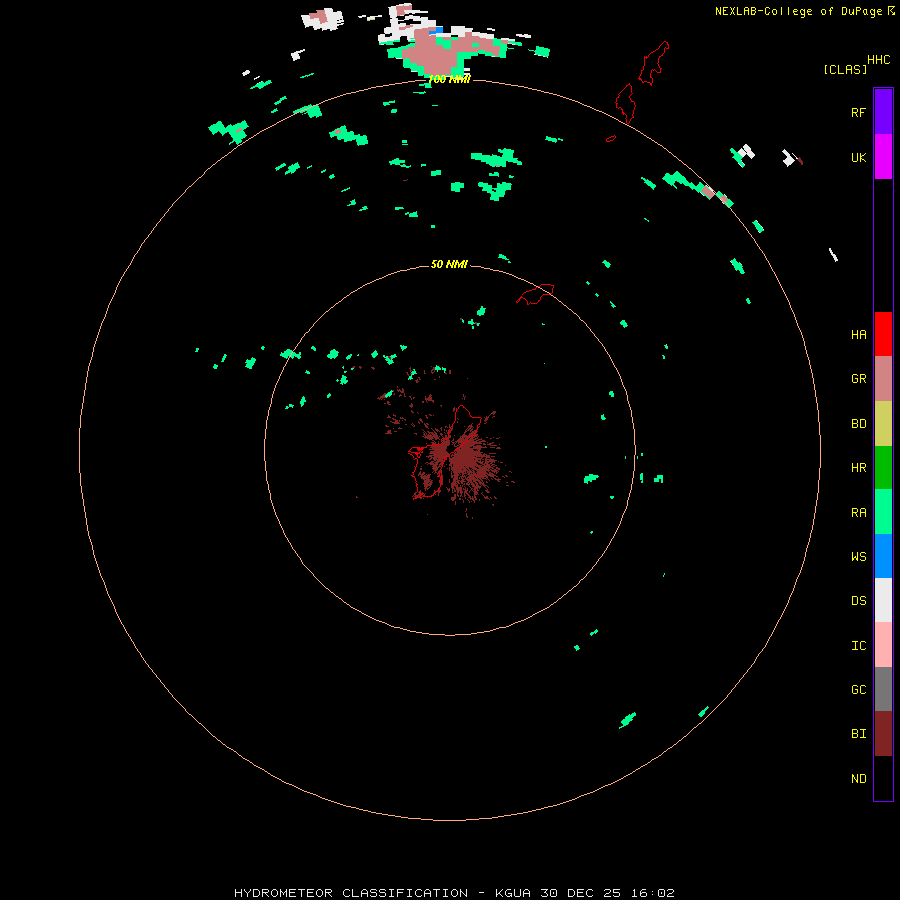Image resolution: width=900 pixels, height=900 pixels.
Task: Click the BD legend label
Action: click(x=858, y=424)
